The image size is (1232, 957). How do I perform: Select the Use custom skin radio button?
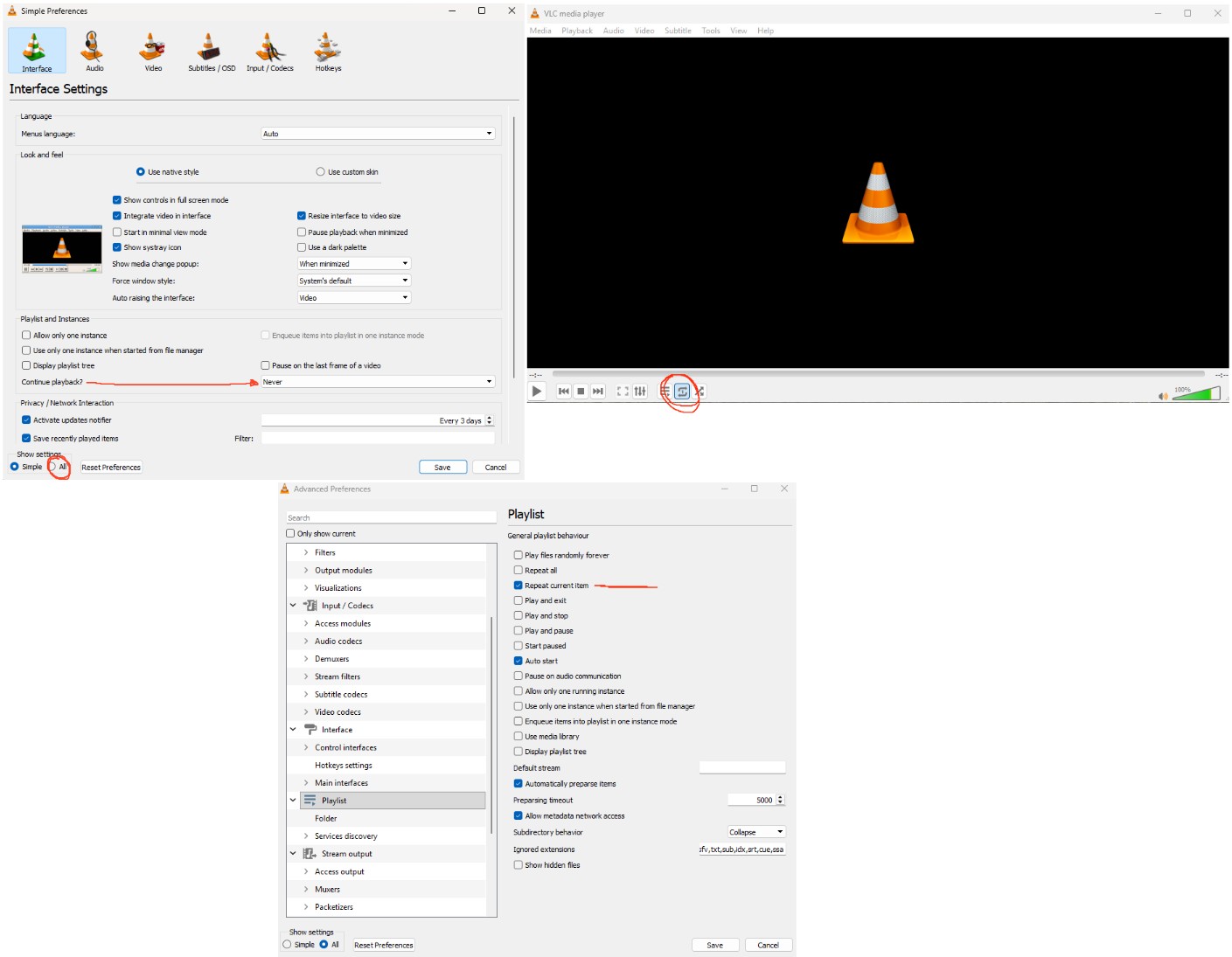[x=320, y=172]
